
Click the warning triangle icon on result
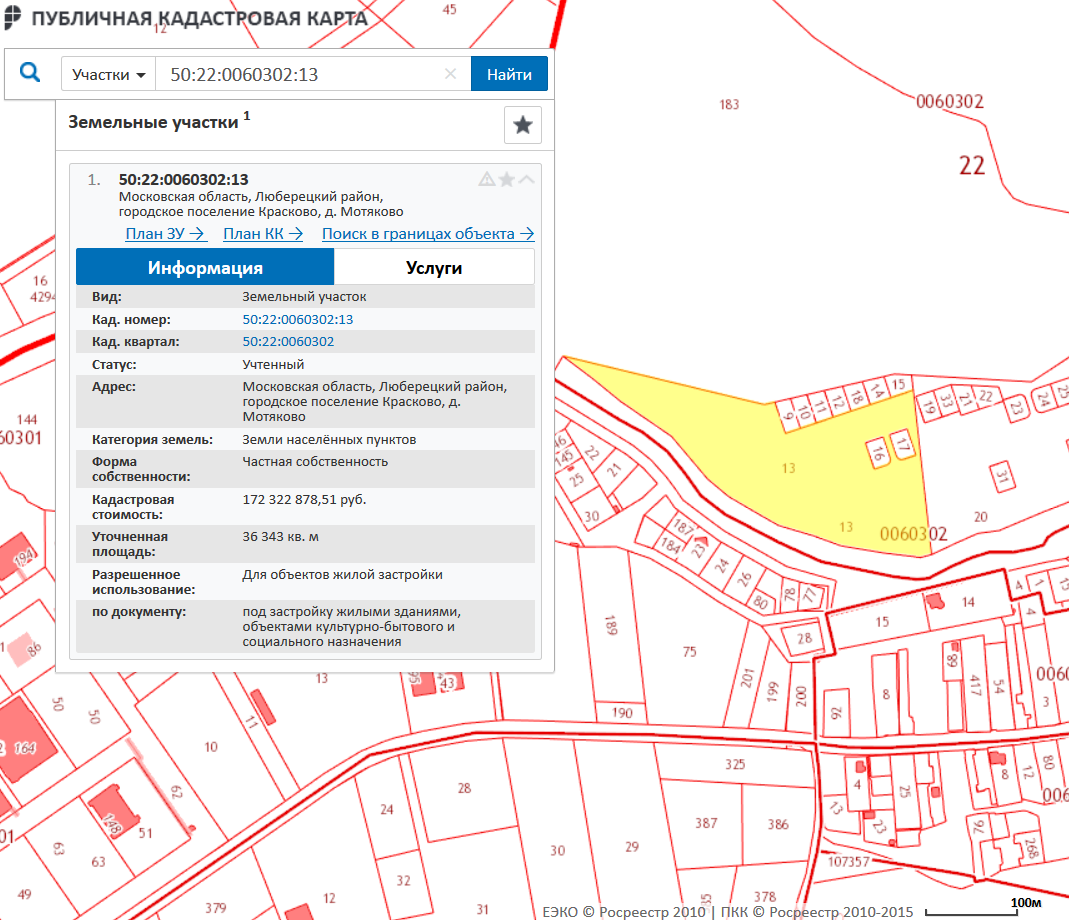(x=487, y=179)
